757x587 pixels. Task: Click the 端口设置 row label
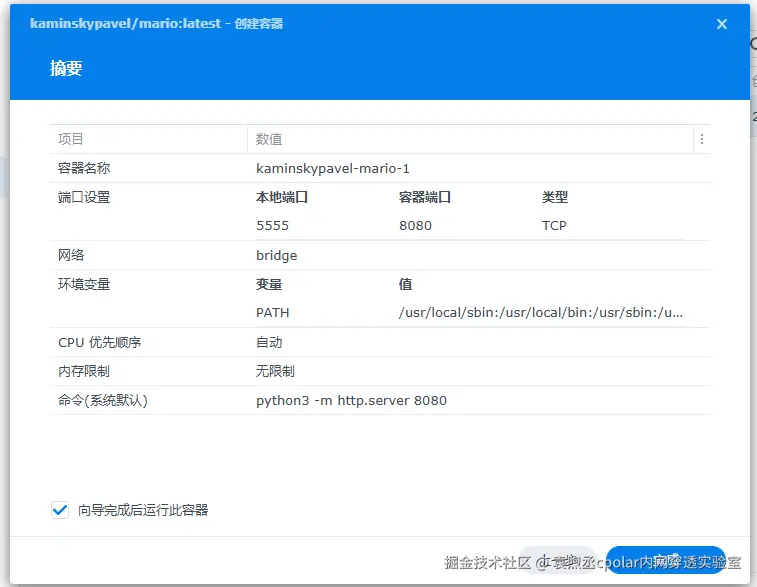coord(84,197)
